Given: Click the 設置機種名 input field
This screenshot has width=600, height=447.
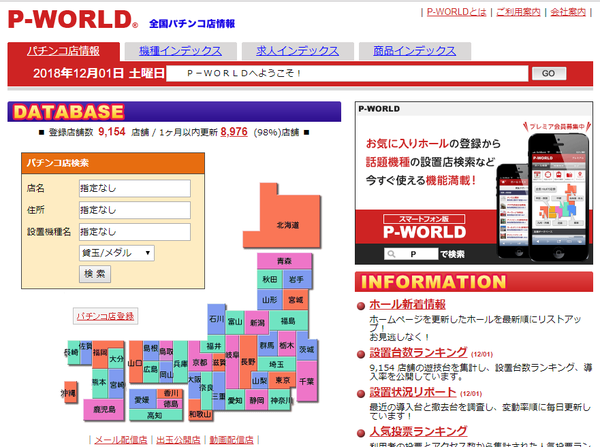Looking at the screenshot, I should (135, 232).
